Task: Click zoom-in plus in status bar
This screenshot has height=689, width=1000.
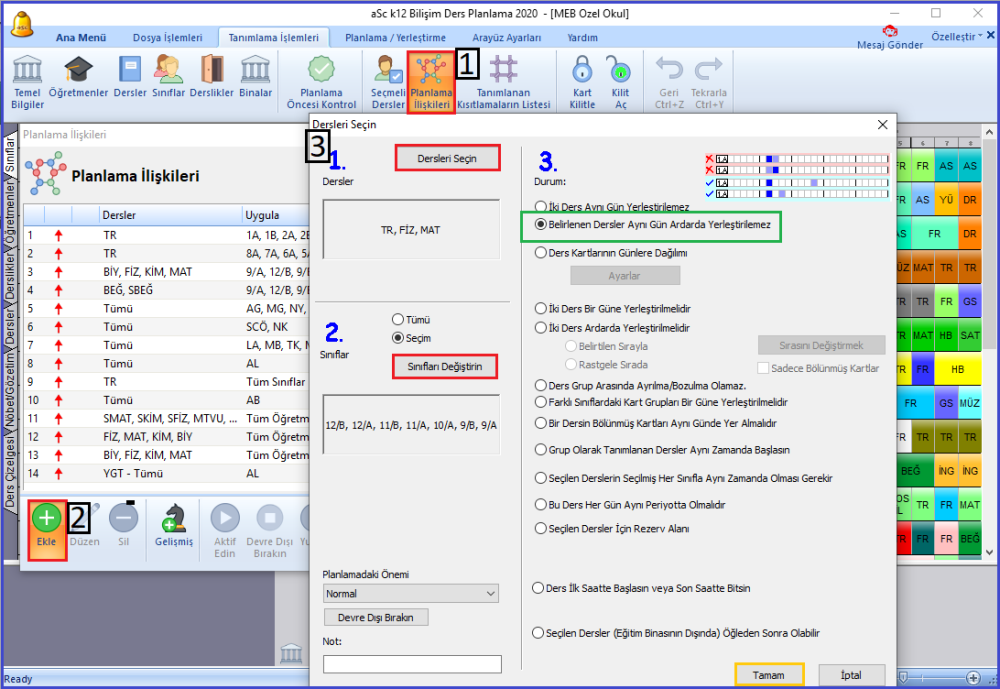Action: (973, 678)
